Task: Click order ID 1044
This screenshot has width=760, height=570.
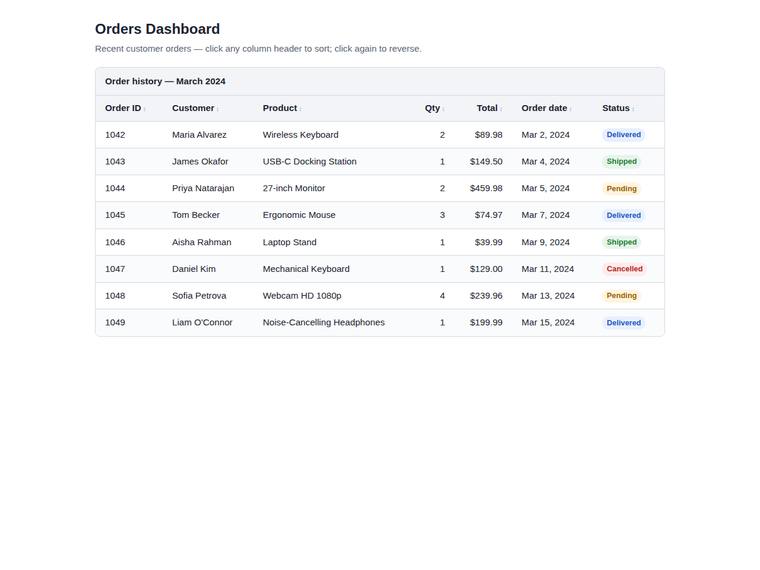Action: (115, 188)
